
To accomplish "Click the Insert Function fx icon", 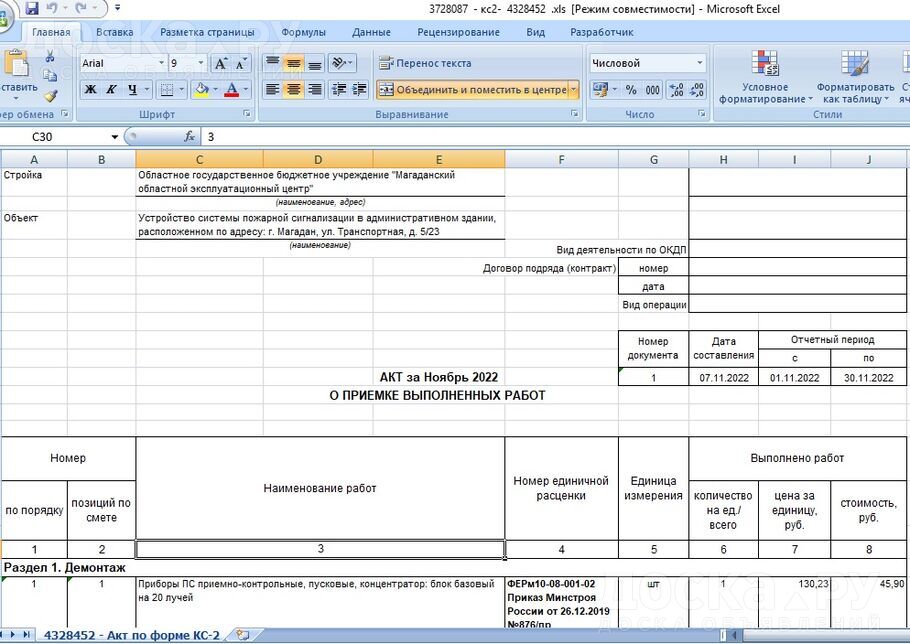I will coord(190,137).
